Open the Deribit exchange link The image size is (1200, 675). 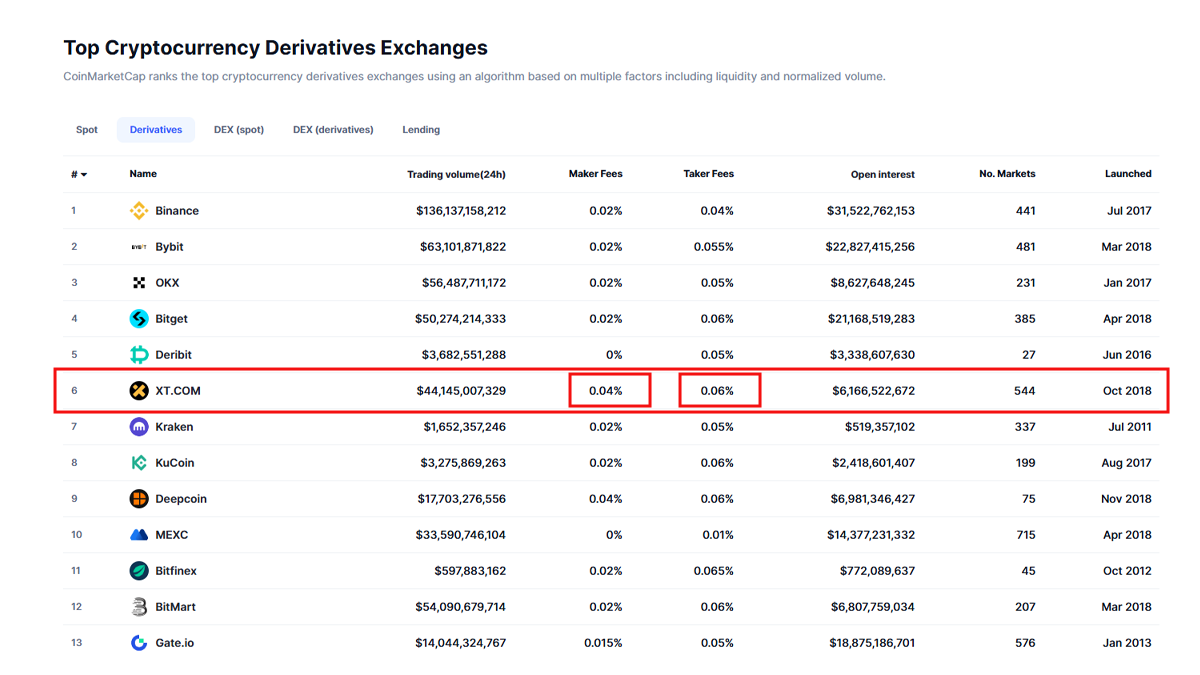(x=174, y=355)
